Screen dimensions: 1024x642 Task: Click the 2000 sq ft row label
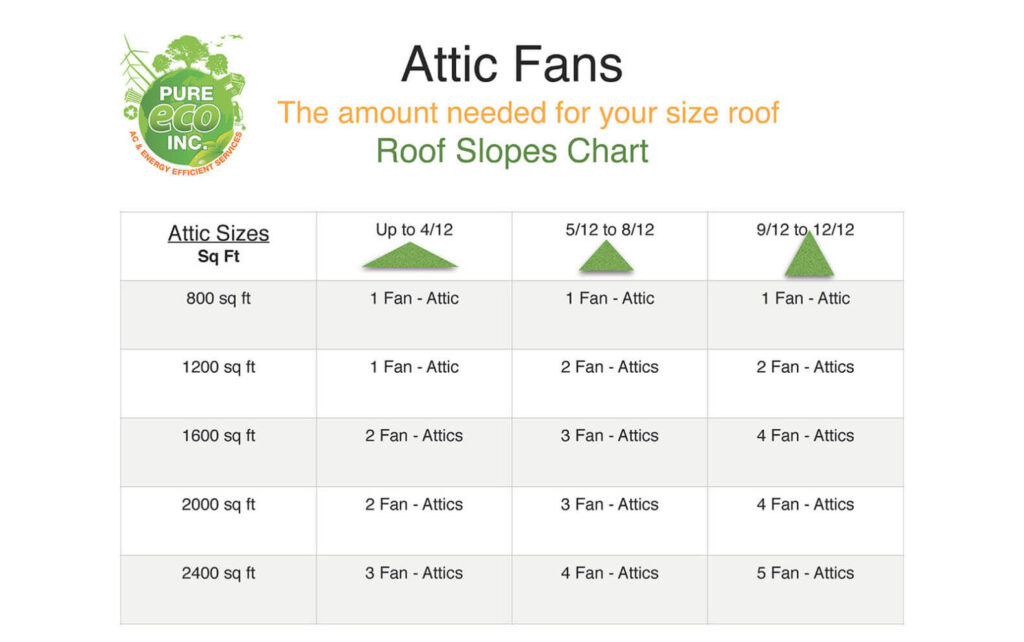click(218, 504)
